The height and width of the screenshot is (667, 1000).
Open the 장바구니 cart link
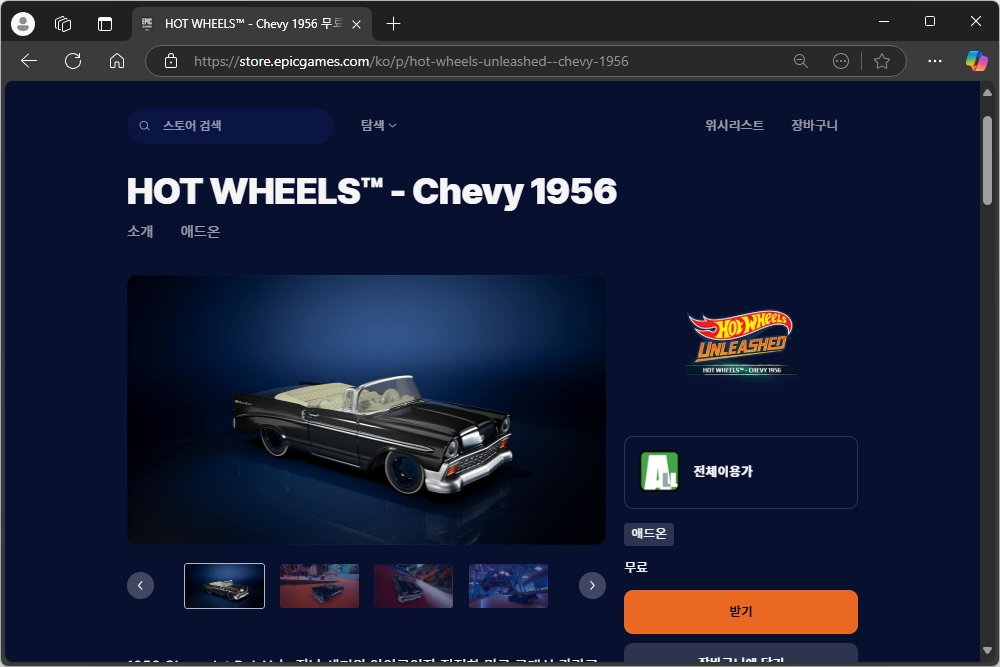click(x=814, y=126)
